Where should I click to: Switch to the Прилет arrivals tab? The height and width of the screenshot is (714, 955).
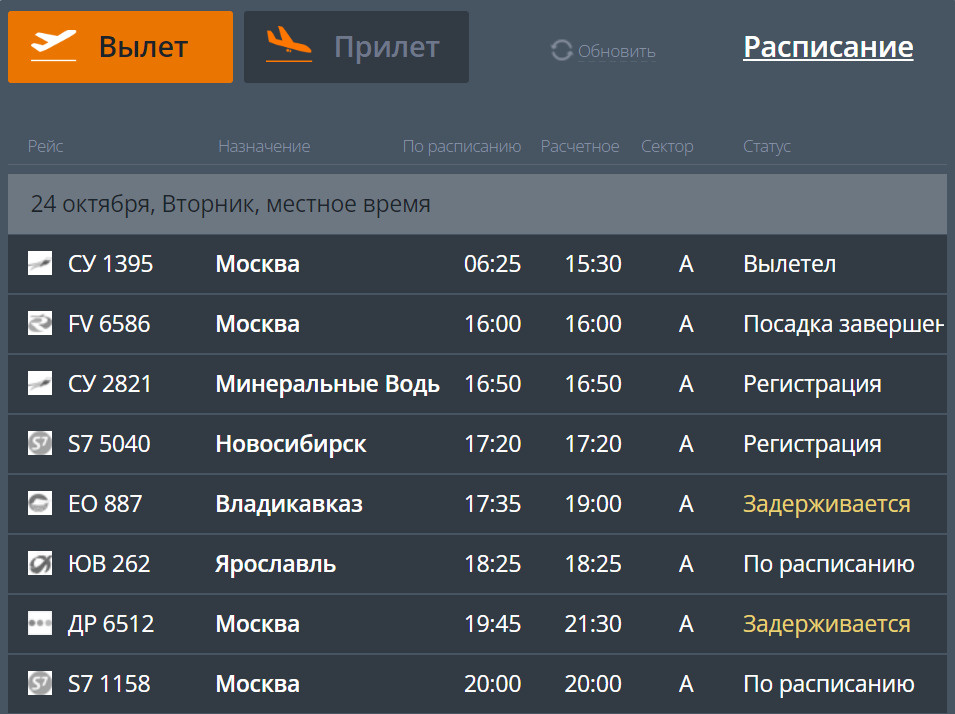356,47
